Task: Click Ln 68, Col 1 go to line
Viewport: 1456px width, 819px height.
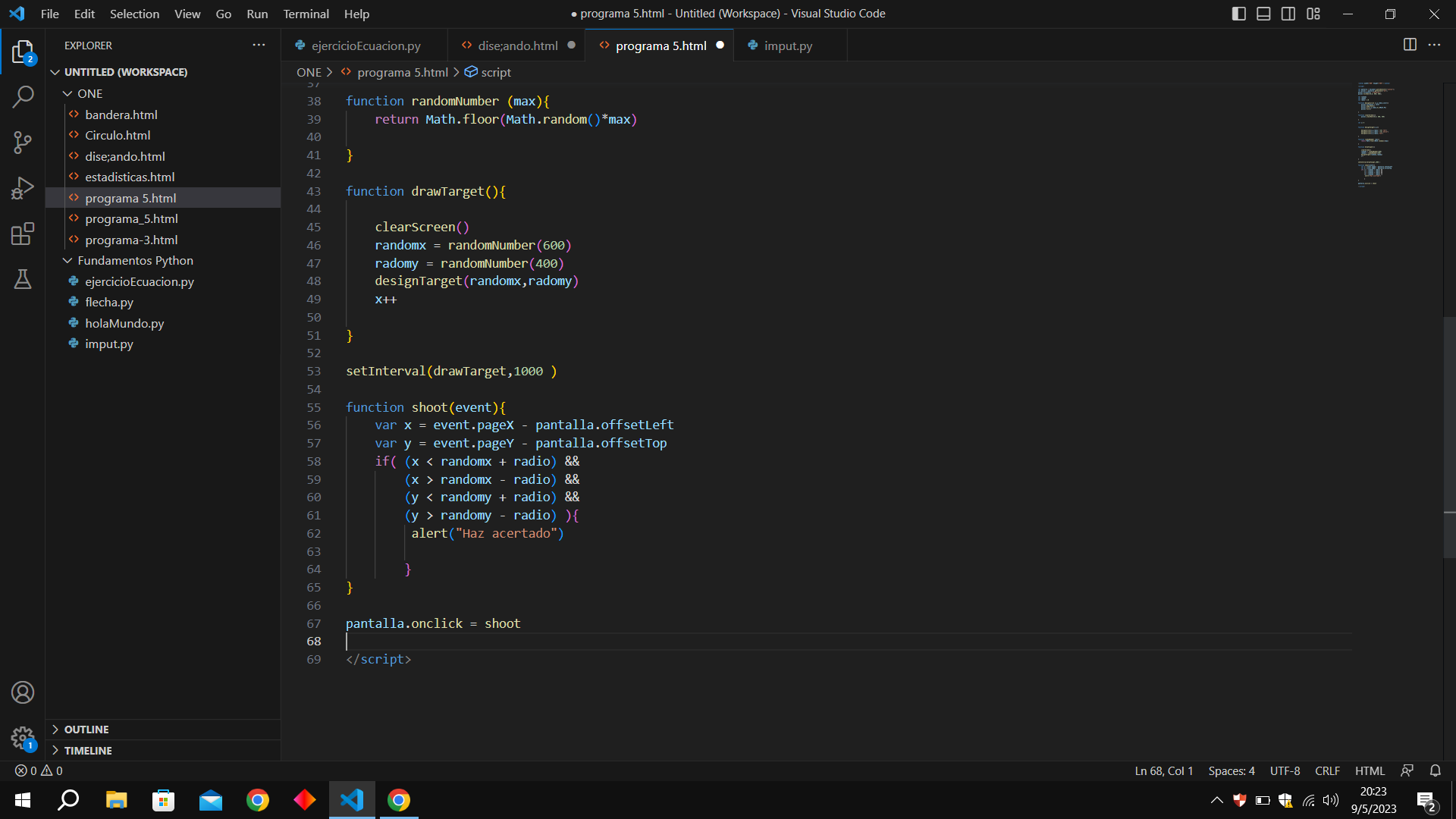Action: coord(1163,770)
